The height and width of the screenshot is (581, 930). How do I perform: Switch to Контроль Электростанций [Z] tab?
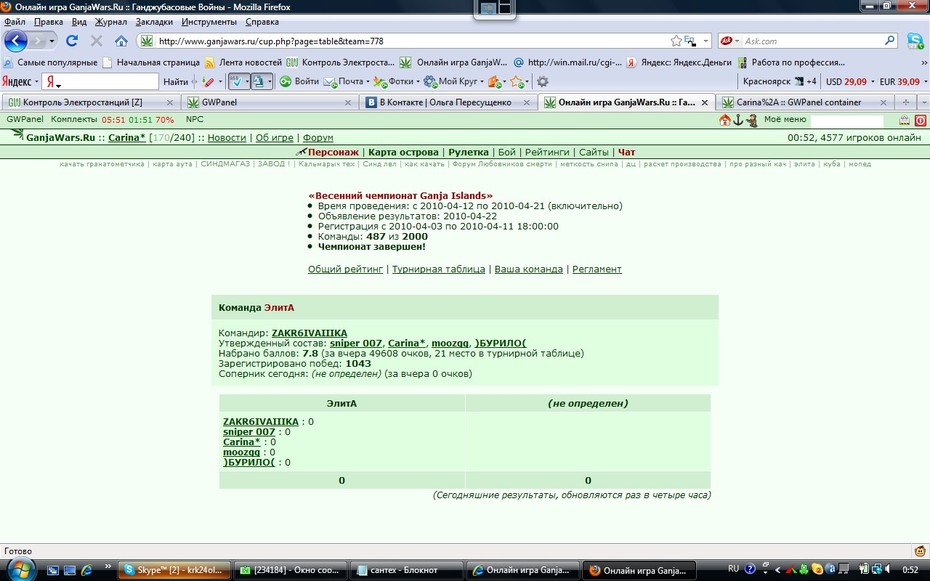(x=90, y=103)
